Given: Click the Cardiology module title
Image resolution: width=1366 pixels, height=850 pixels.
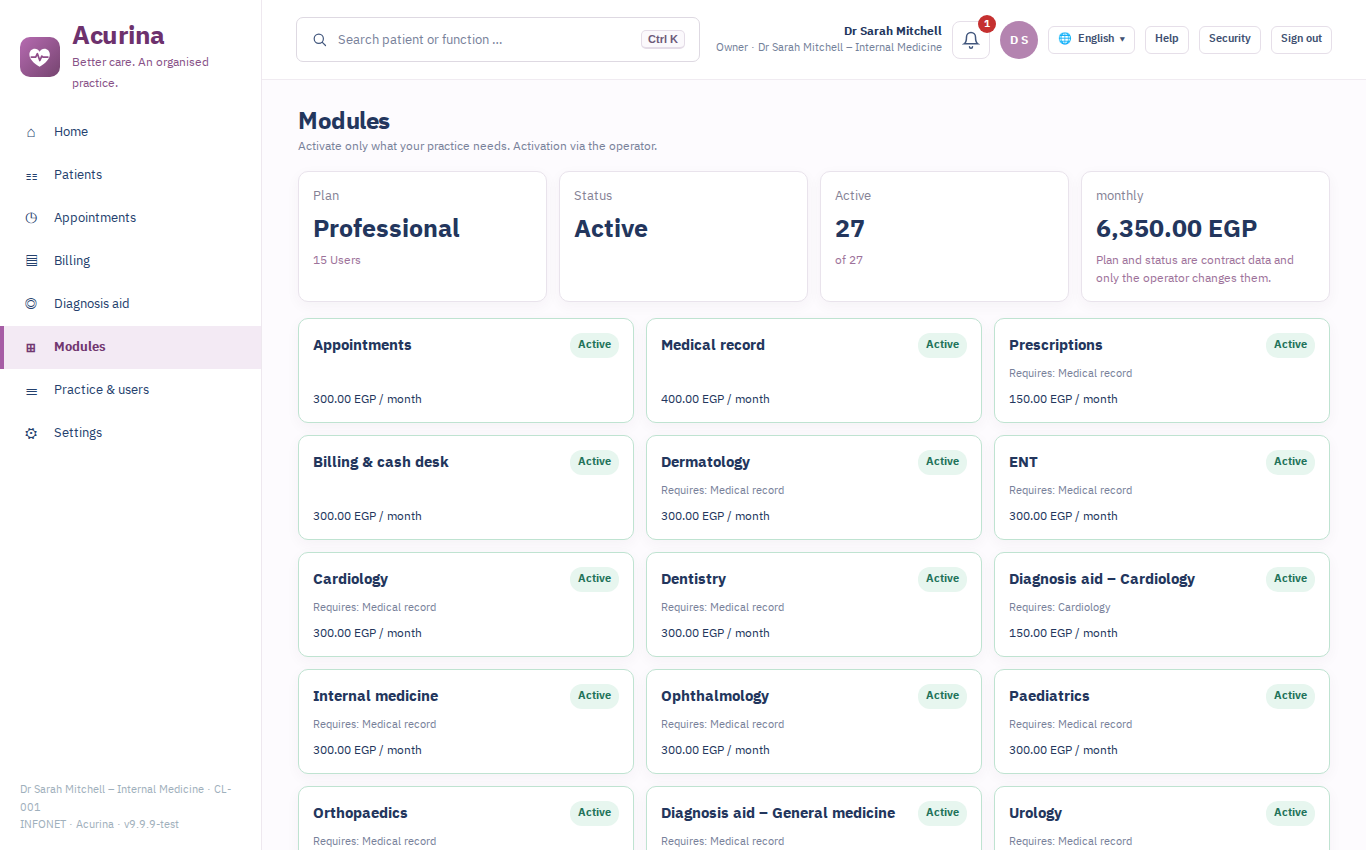Looking at the screenshot, I should [x=350, y=579].
